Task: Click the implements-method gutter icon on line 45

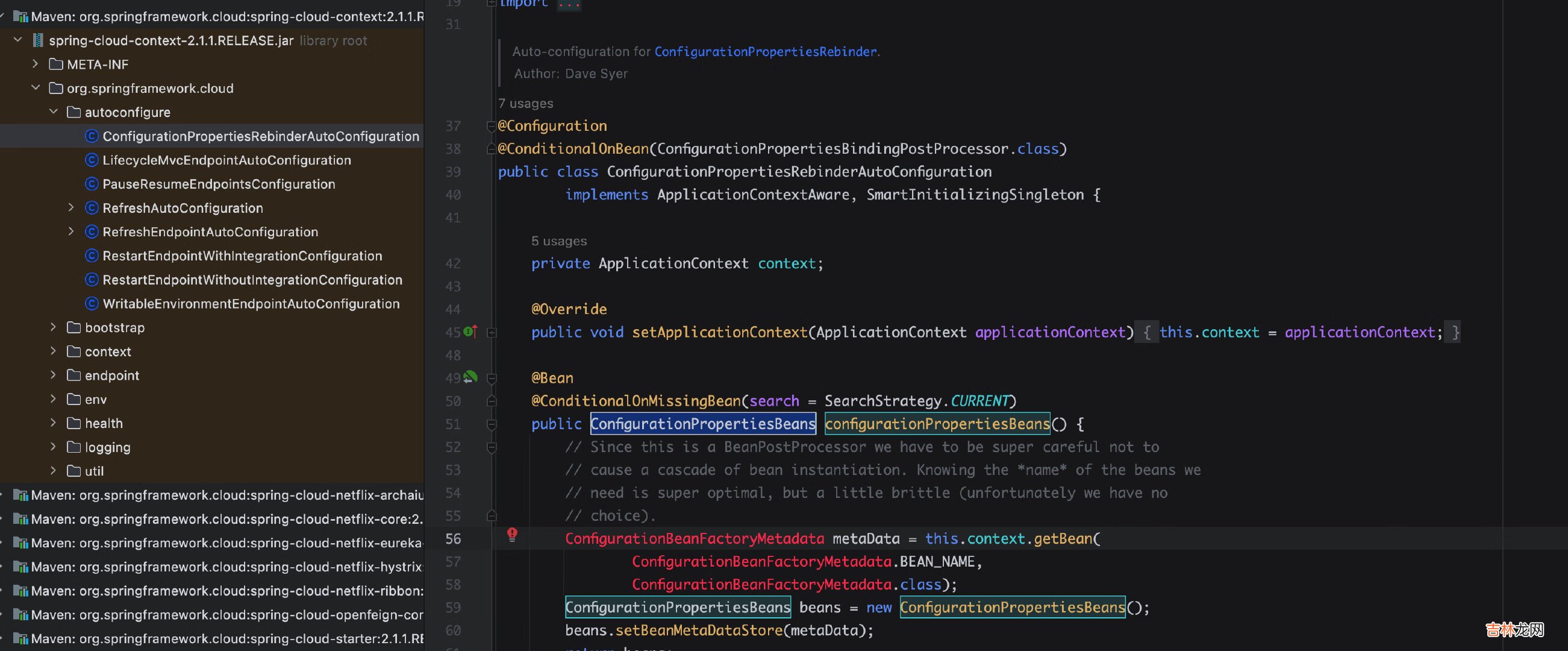Action: [x=470, y=332]
